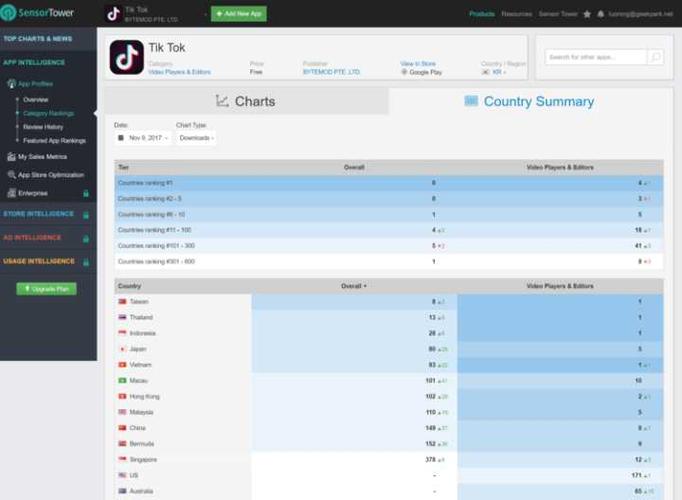Image resolution: width=682 pixels, height=500 pixels.
Task: Switch to the Charts tab
Action: click(x=246, y=101)
